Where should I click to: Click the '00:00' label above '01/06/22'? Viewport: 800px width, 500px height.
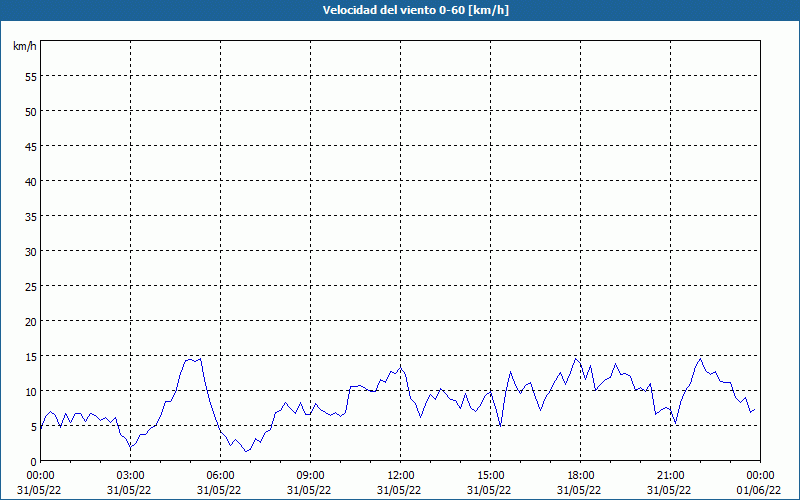coord(760,476)
